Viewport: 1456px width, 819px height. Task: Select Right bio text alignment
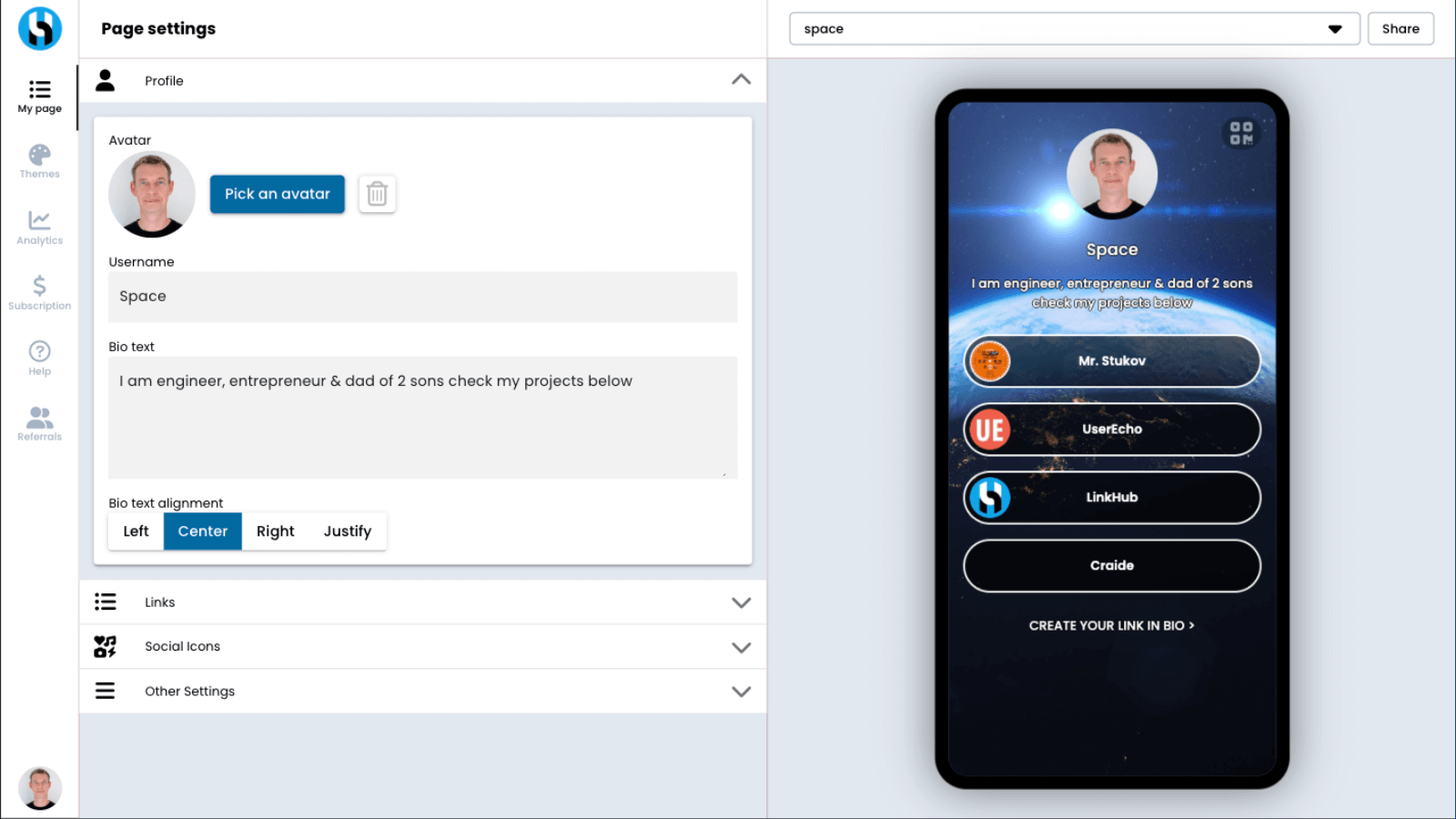coord(275,531)
